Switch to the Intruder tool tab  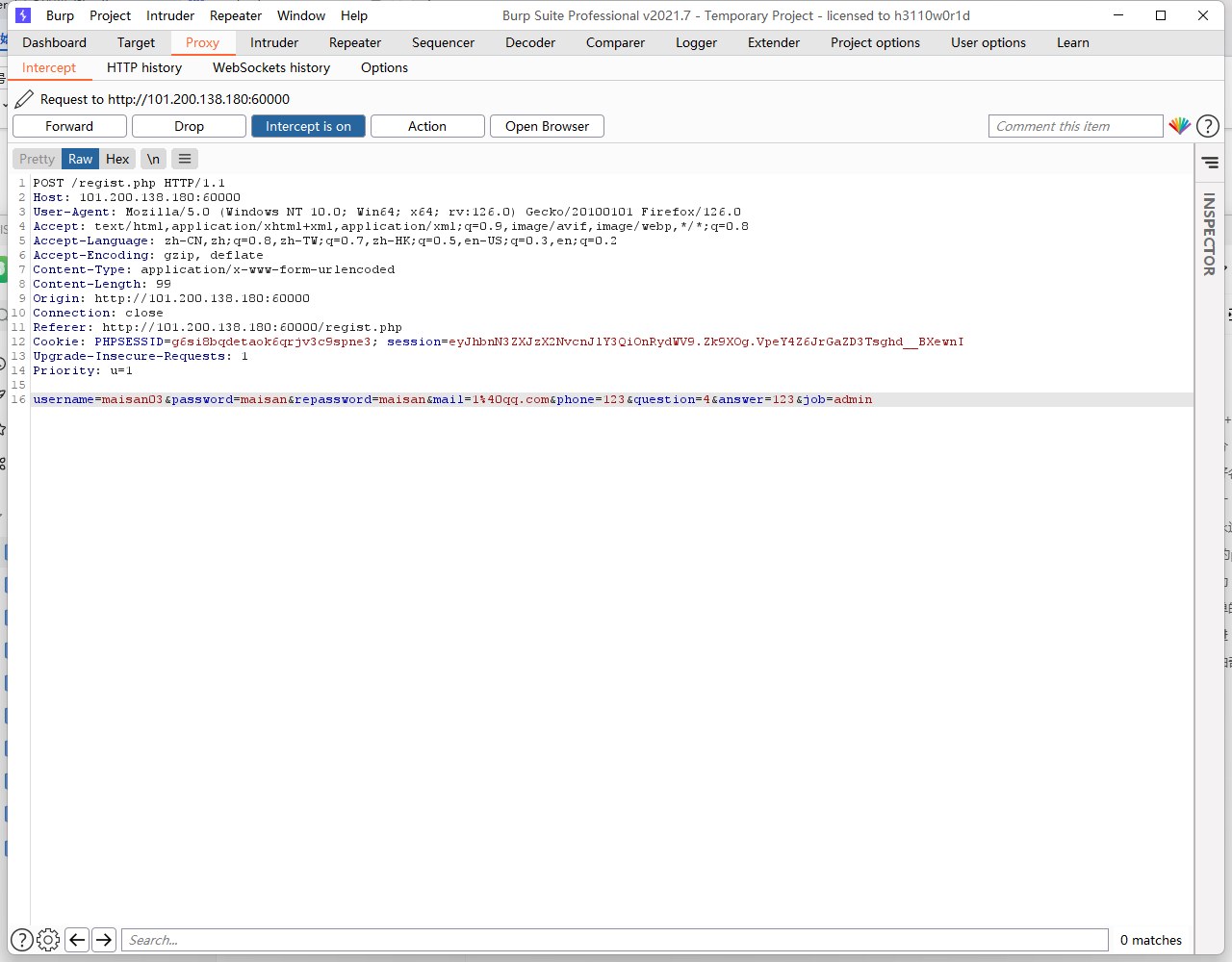pos(274,42)
